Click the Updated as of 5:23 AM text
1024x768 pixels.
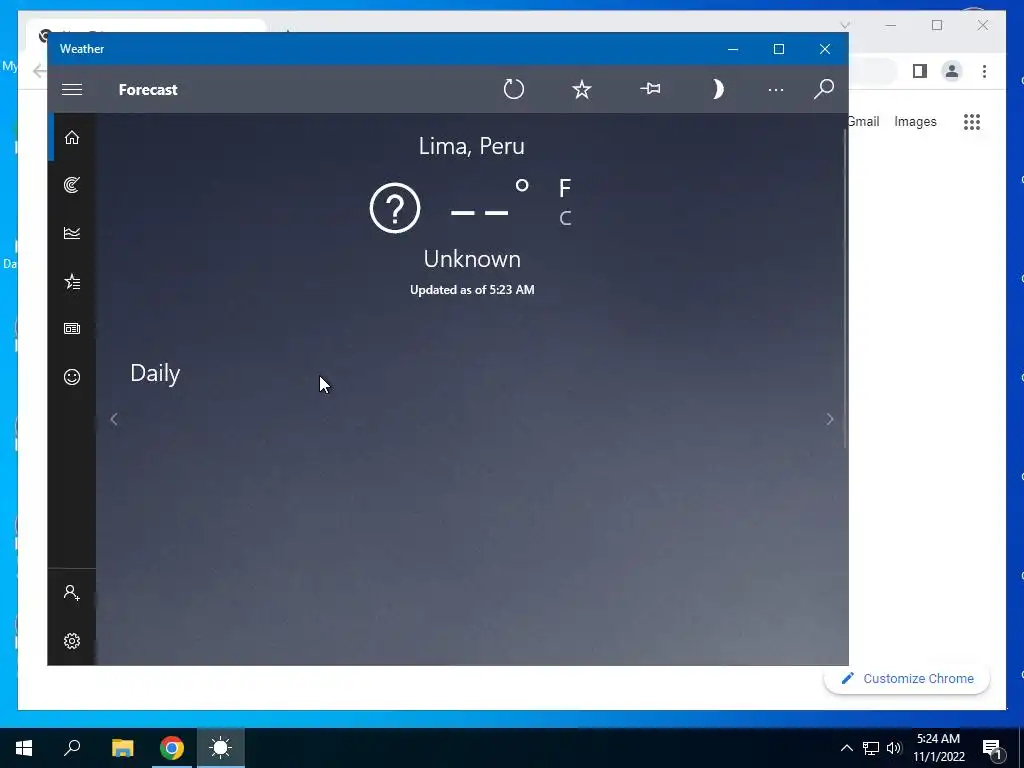click(472, 290)
